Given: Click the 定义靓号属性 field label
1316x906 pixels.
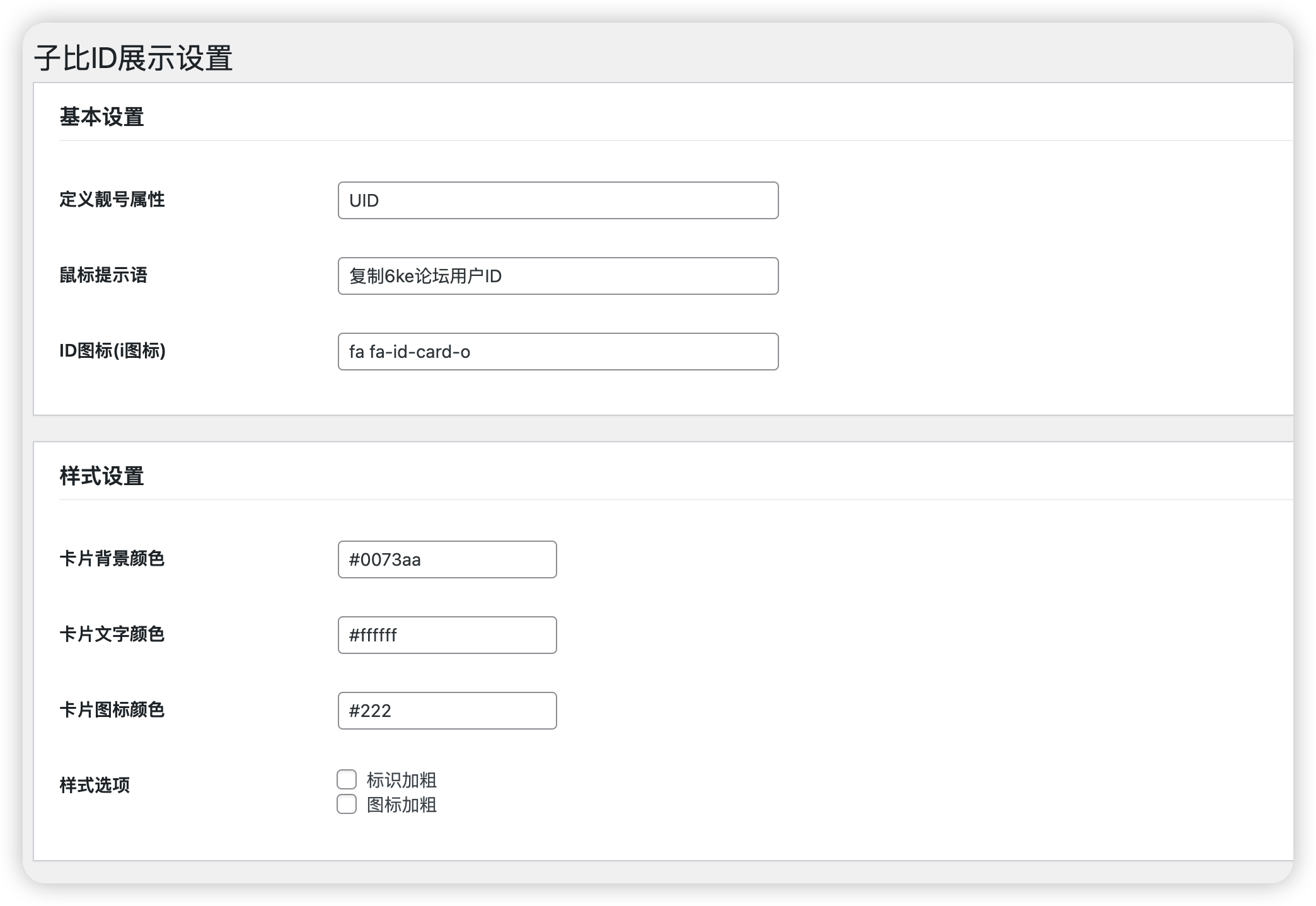Looking at the screenshot, I should pyautogui.click(x=112, y=200).
